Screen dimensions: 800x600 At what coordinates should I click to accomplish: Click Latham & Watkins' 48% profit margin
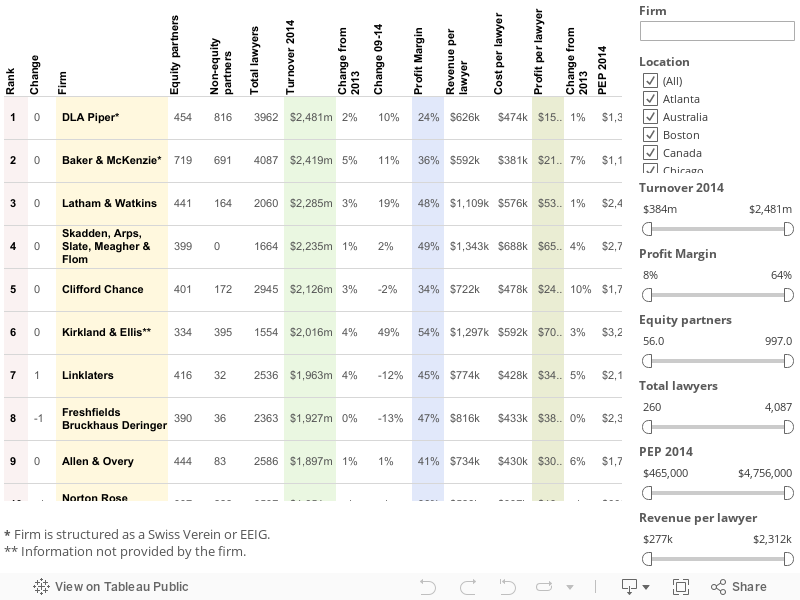point(428,203)
